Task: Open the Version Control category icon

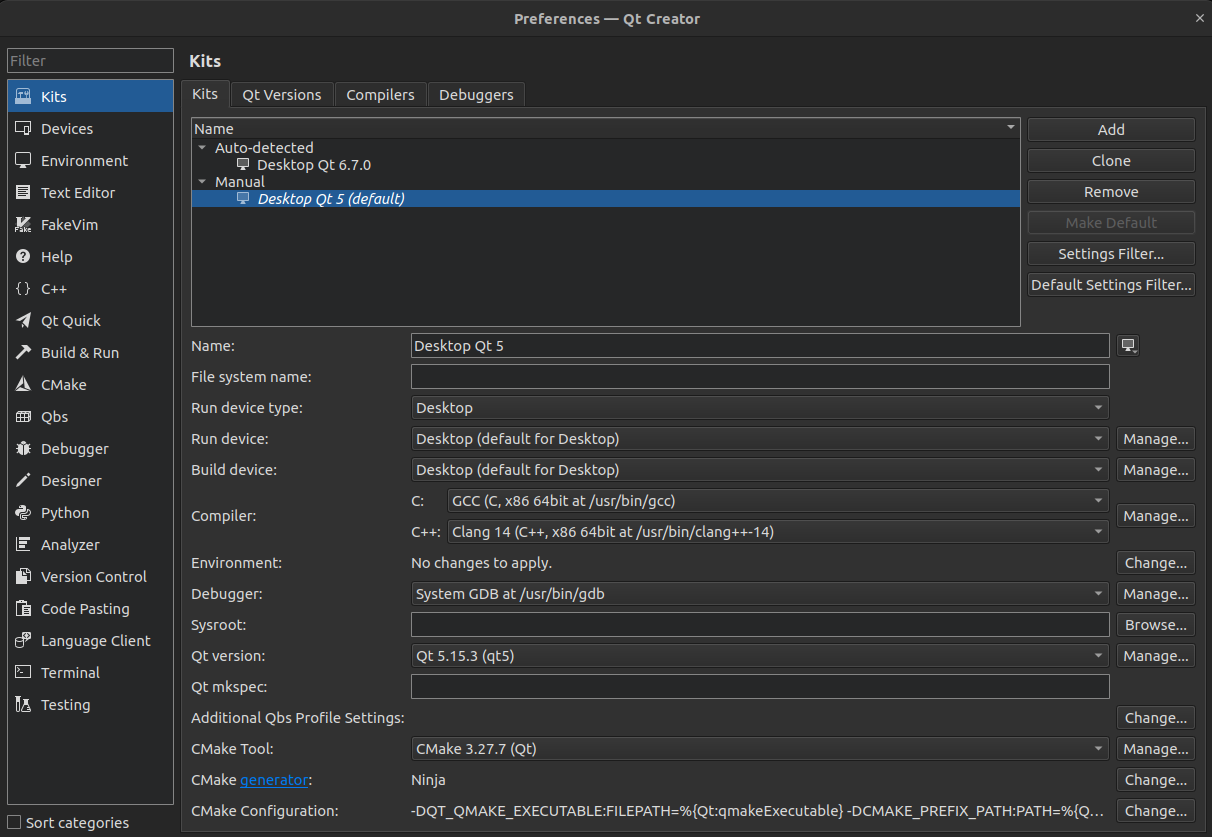Action: 24,577
